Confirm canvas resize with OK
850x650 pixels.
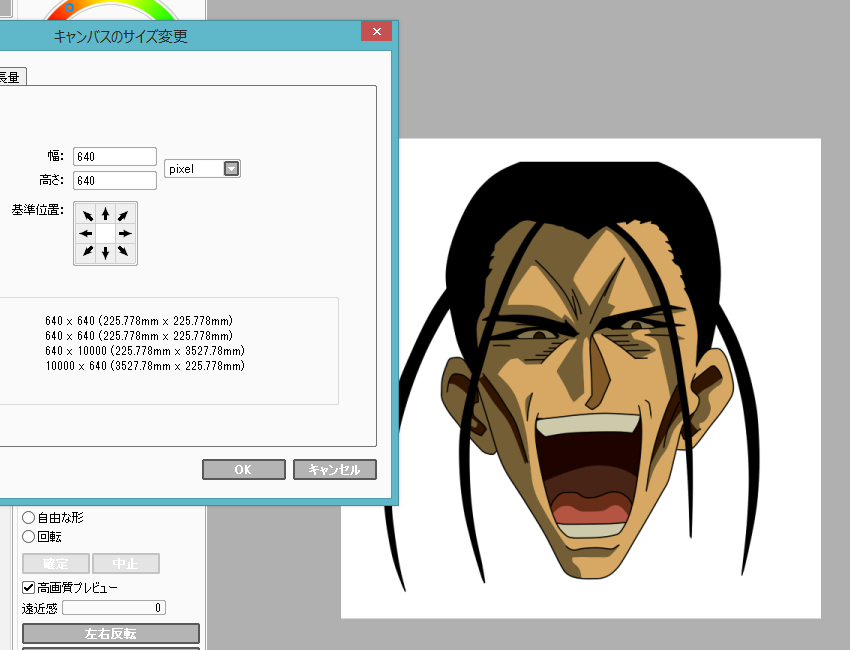244,469
